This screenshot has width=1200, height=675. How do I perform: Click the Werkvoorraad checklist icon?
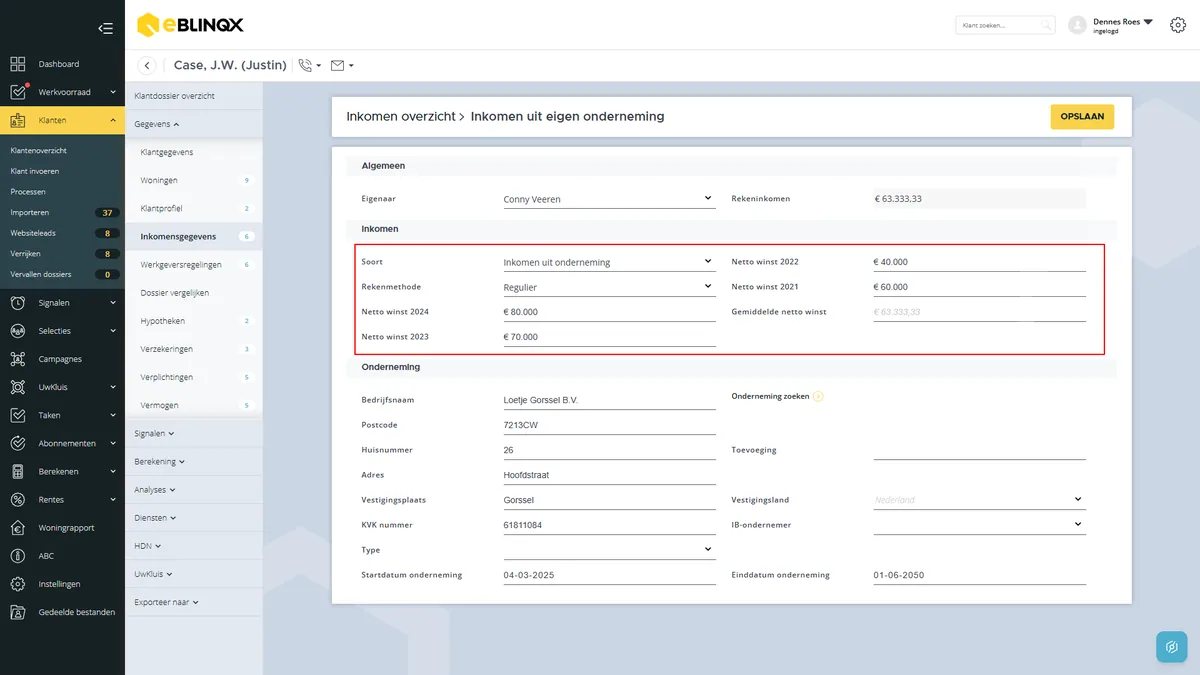(18, 92)
